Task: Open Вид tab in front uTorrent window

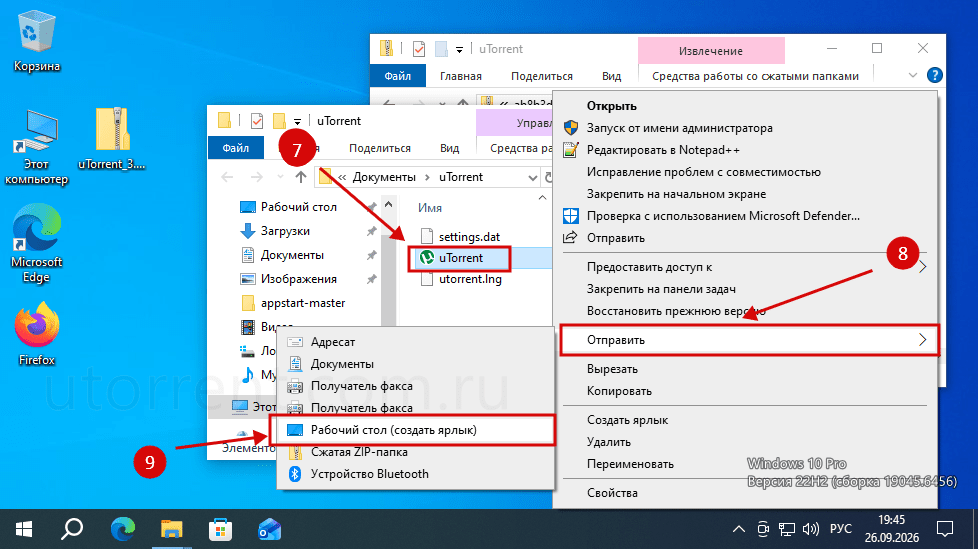Action: [449, 148]
